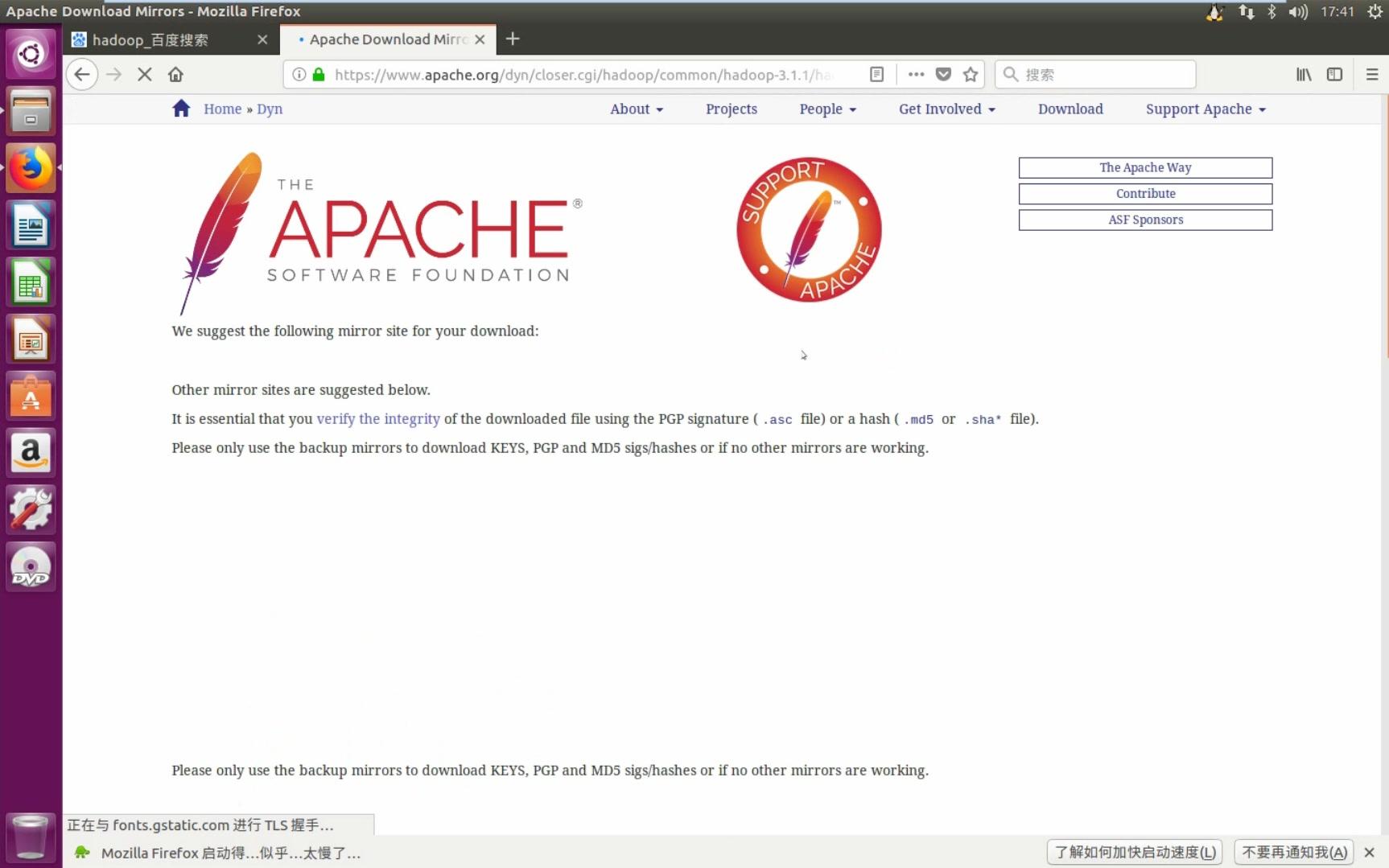Screen dimensions: 1389x868
Task: Open the volume indicator in system tray
Action: (x=1296, y=12)
